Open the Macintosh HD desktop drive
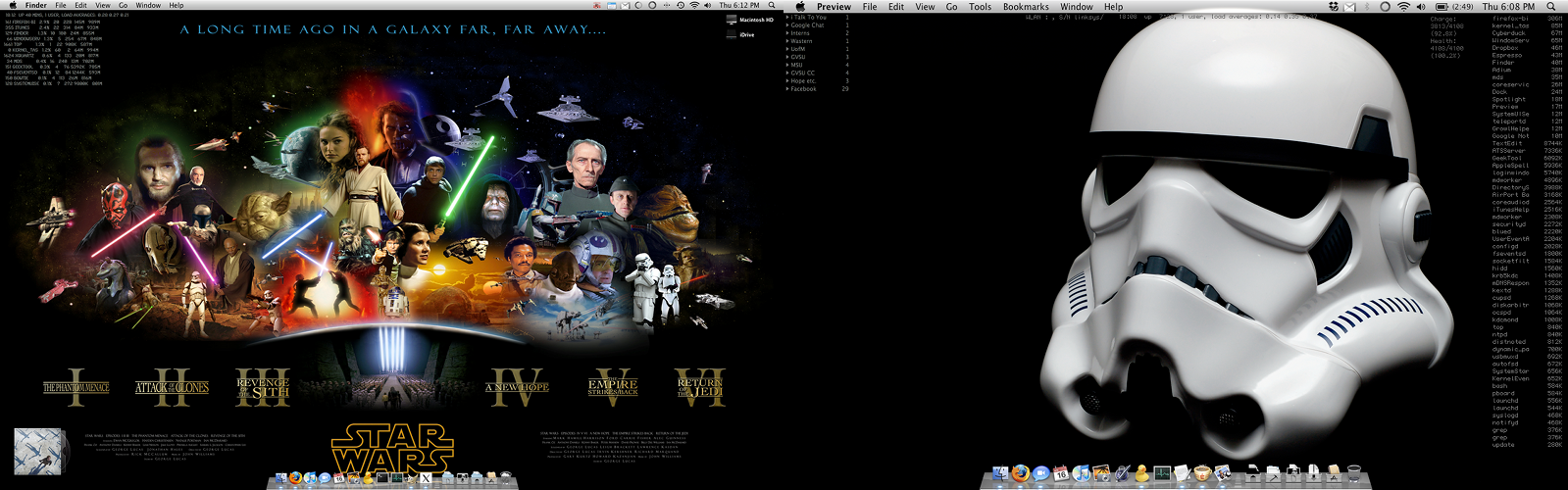The width and height of the screenshot is (1568, 490). (x=750, y=20)
